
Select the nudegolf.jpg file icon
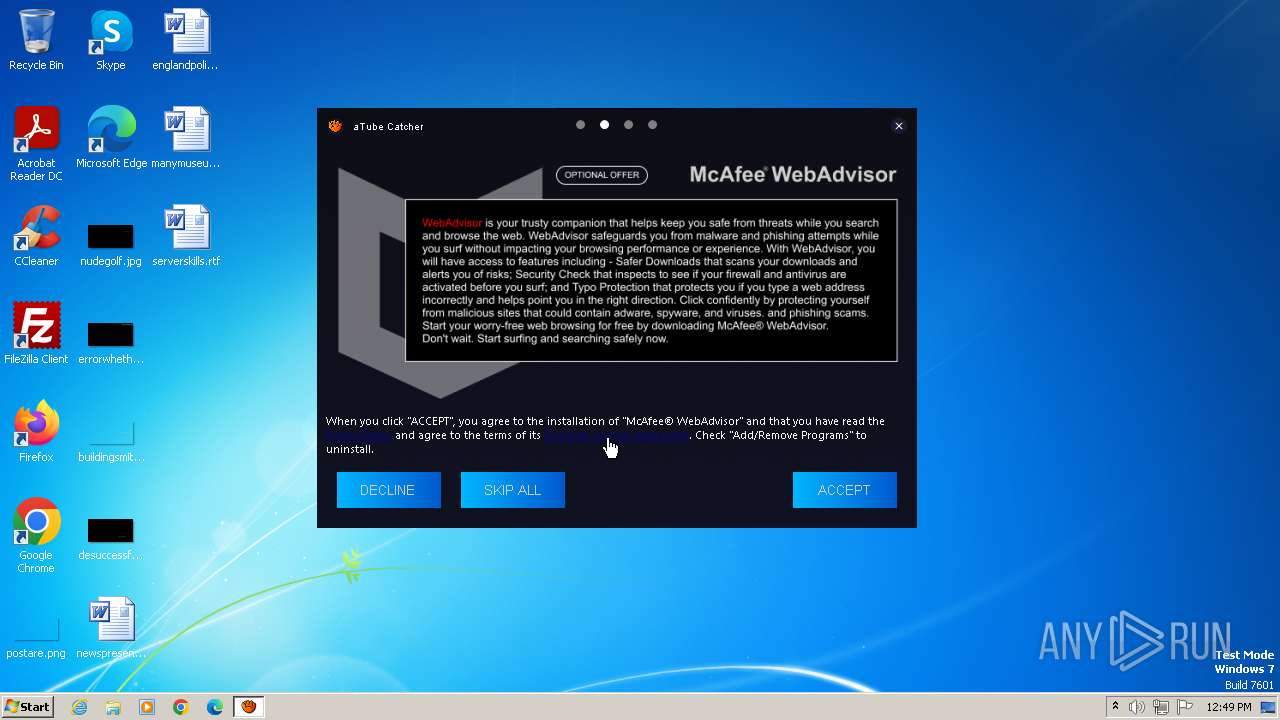coord(111,244)
